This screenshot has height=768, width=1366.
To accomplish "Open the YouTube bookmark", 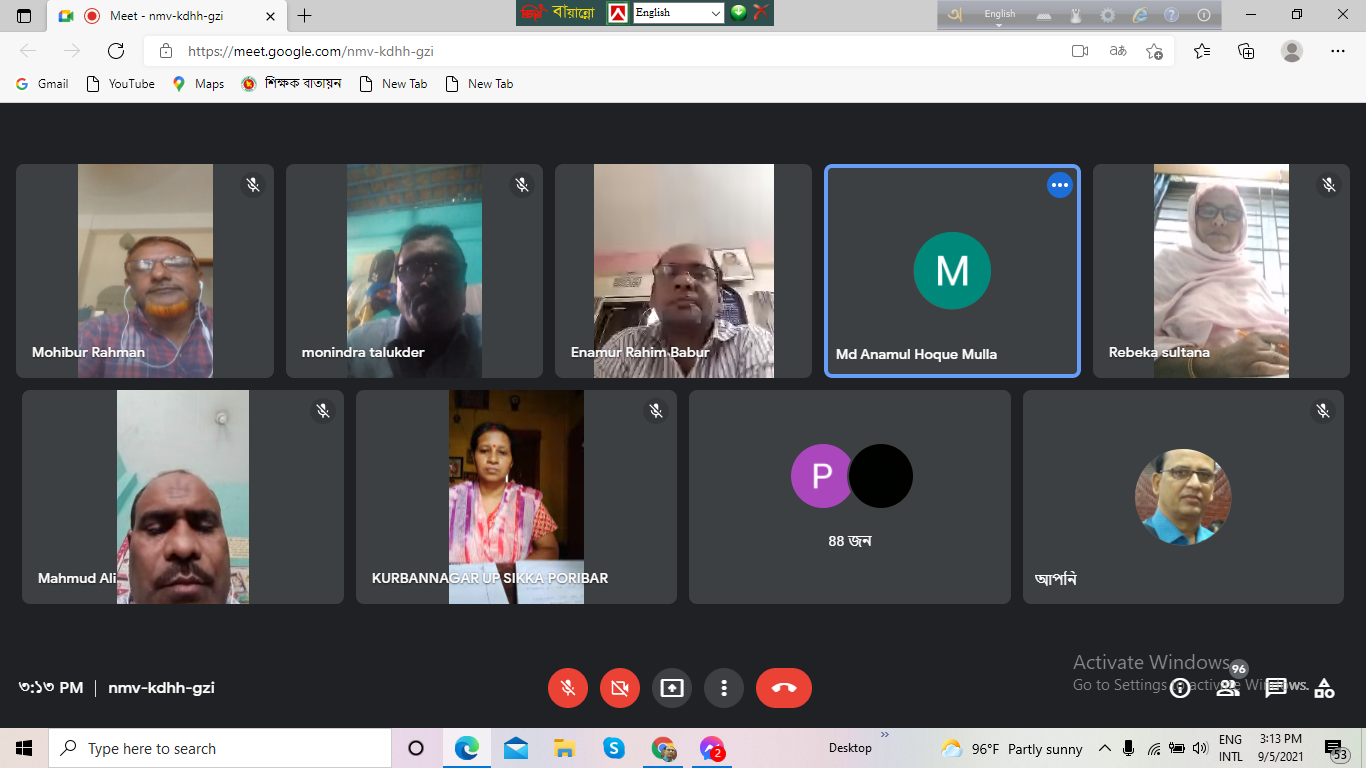I will coord(121,84).
